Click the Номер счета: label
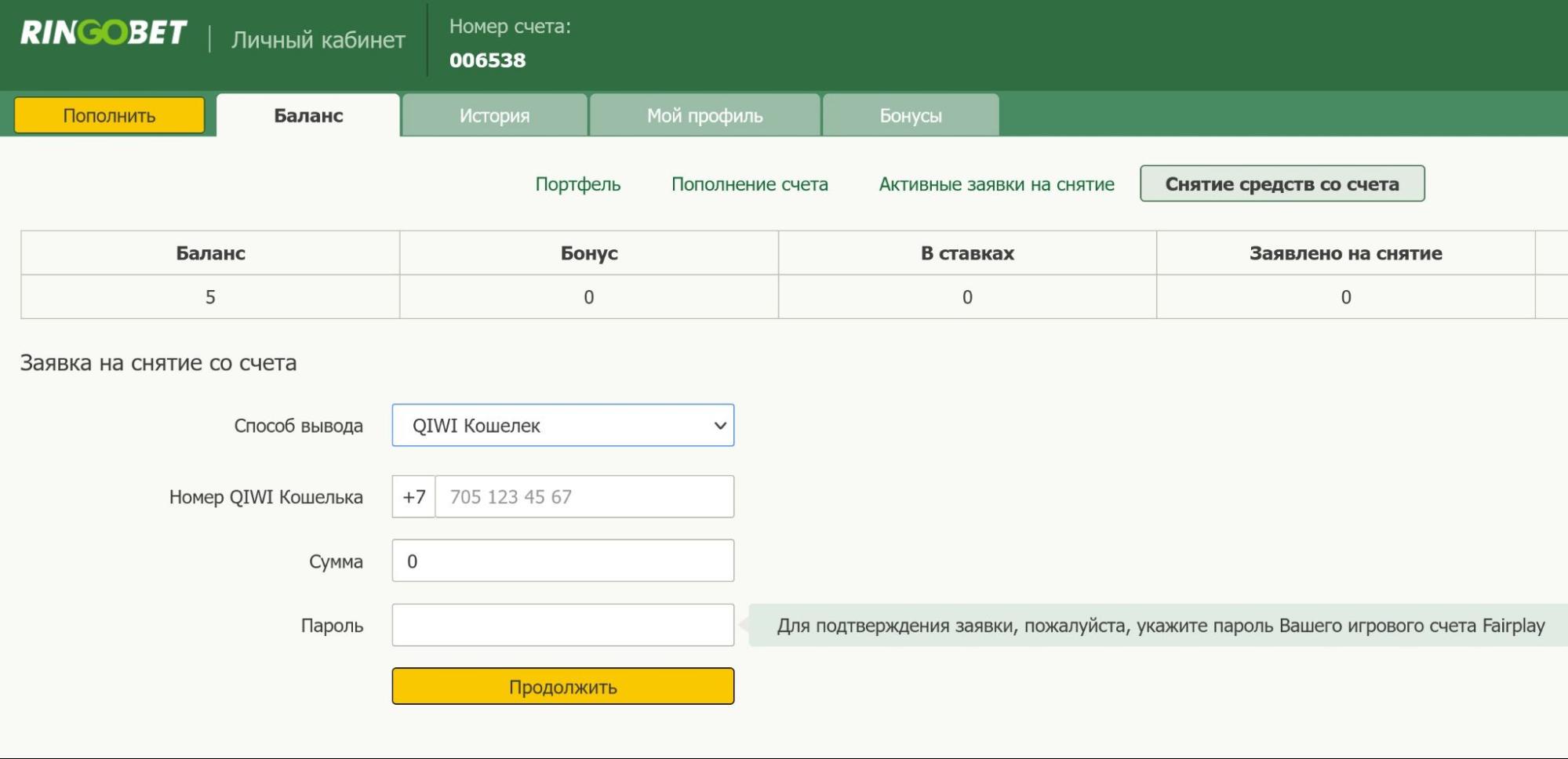The image size is (1568, 759). [510, 27]
